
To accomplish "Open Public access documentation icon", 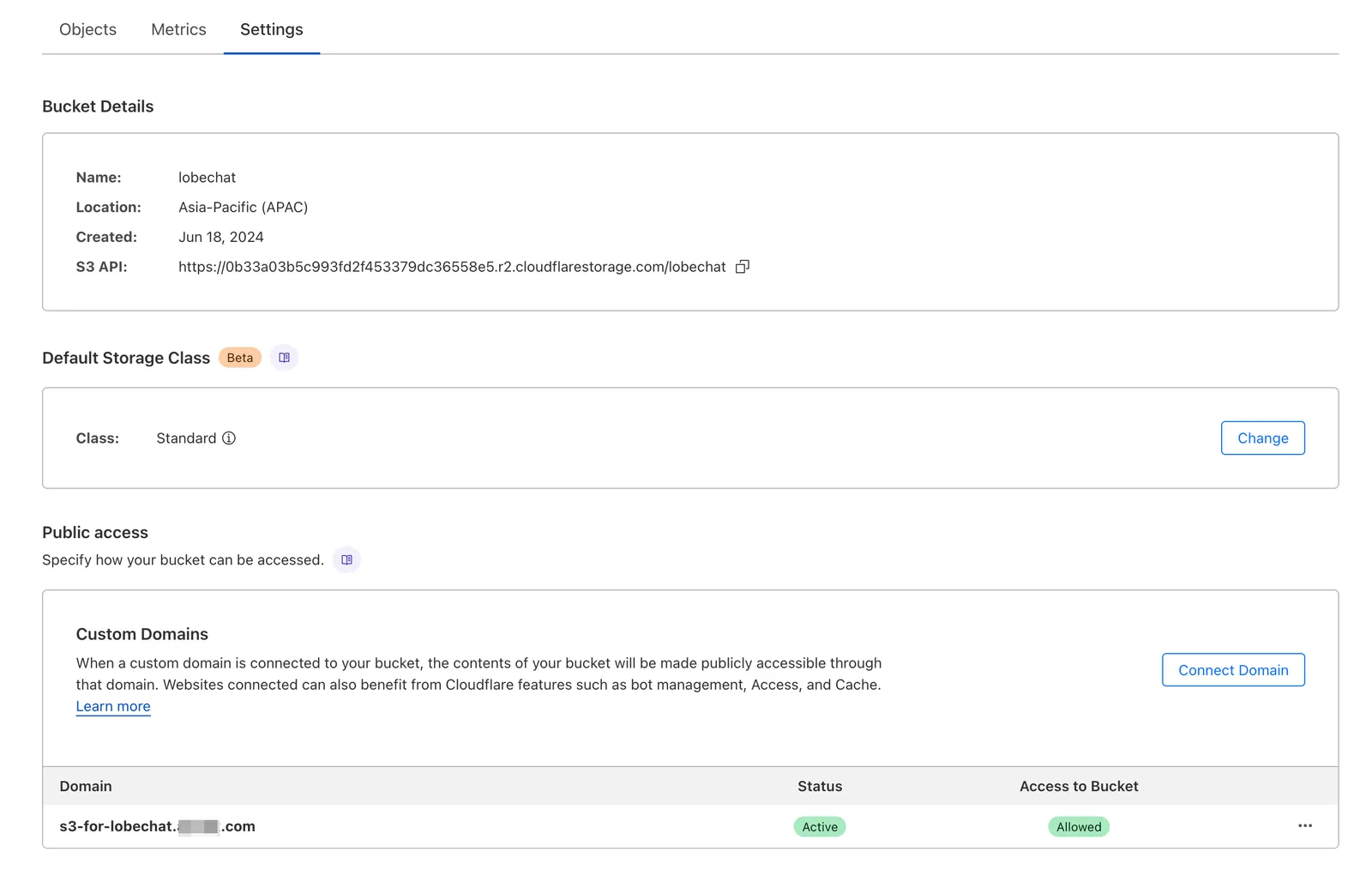I will 346,560.
